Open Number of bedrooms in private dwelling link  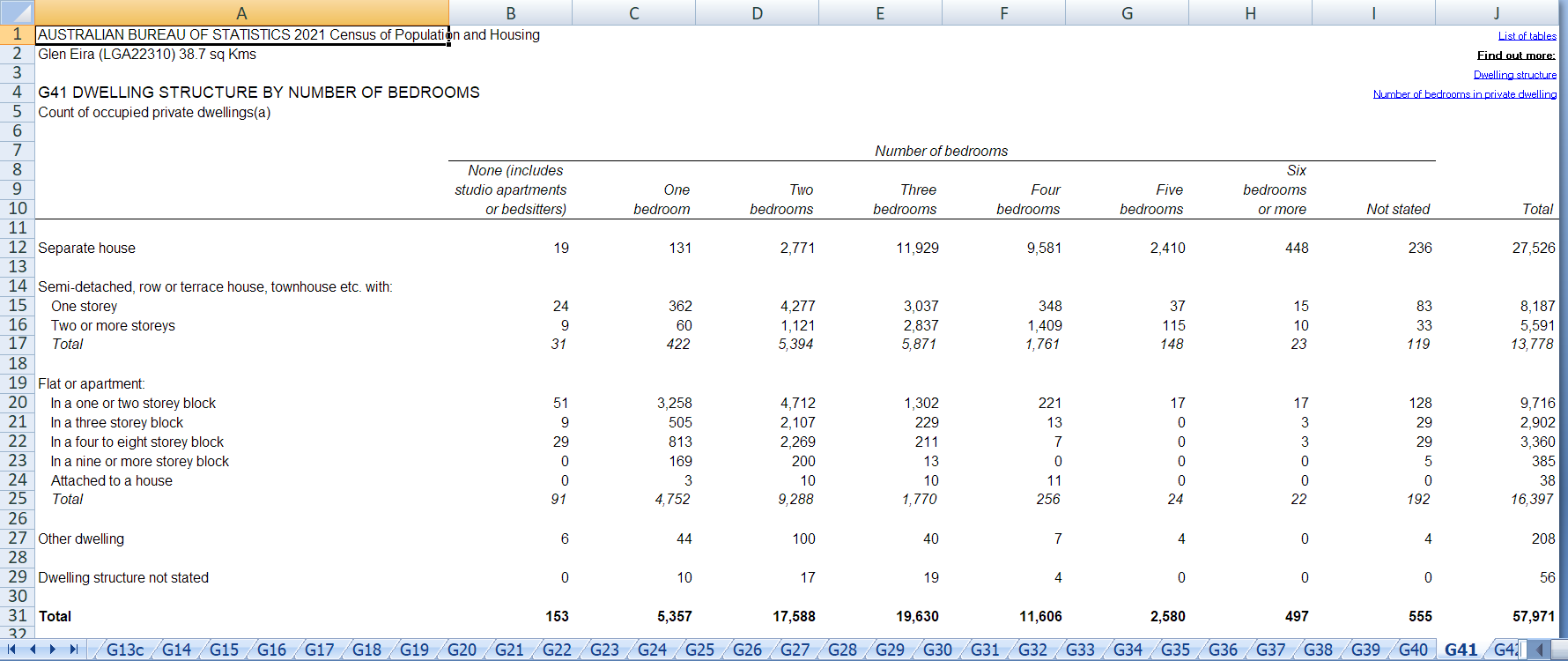coord(1464,94)
